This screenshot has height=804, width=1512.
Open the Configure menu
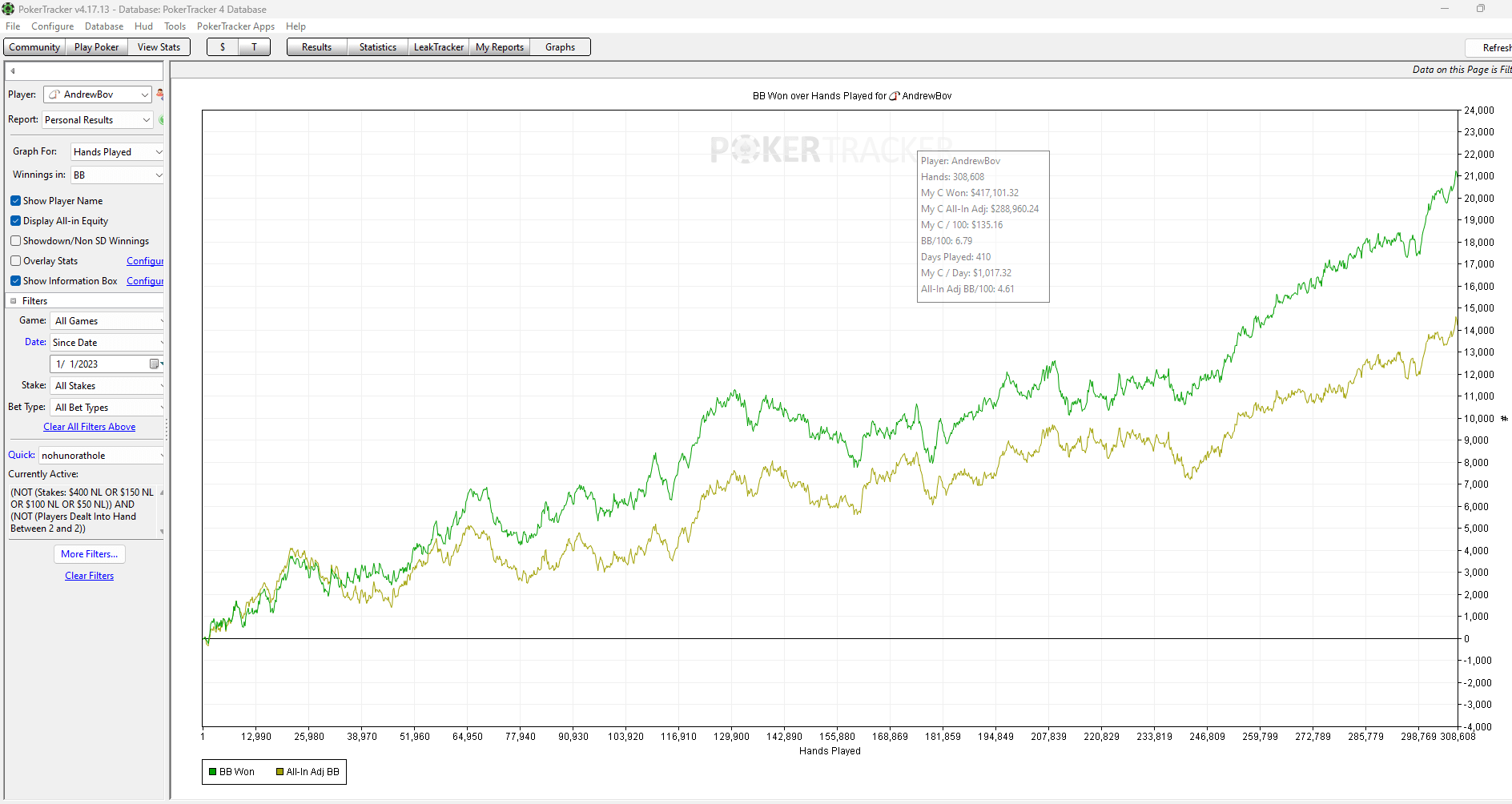pyautogui.click(x=53, y=26)
